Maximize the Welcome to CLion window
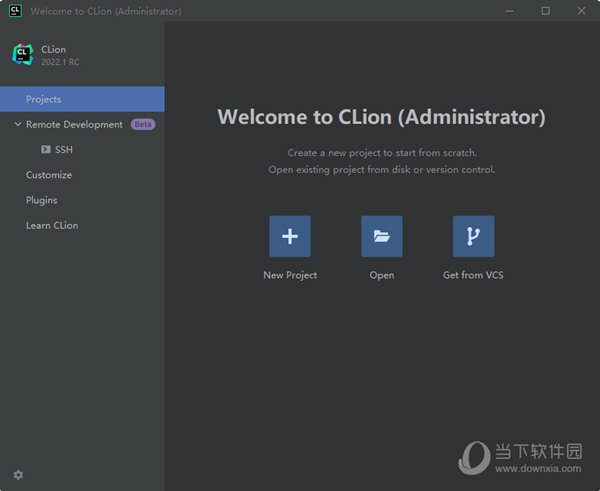Screen dimensions: 600x491 click(545, 11)
